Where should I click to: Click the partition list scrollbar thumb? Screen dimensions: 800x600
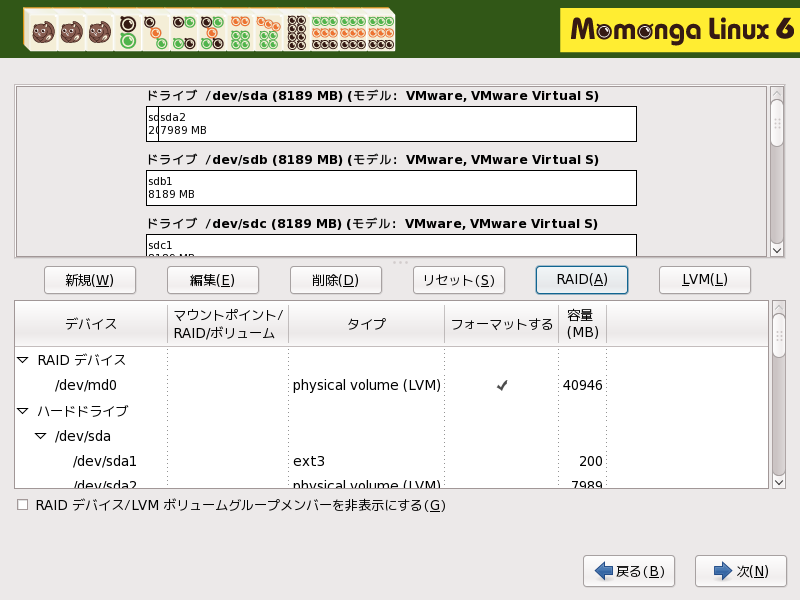[779, 336]
